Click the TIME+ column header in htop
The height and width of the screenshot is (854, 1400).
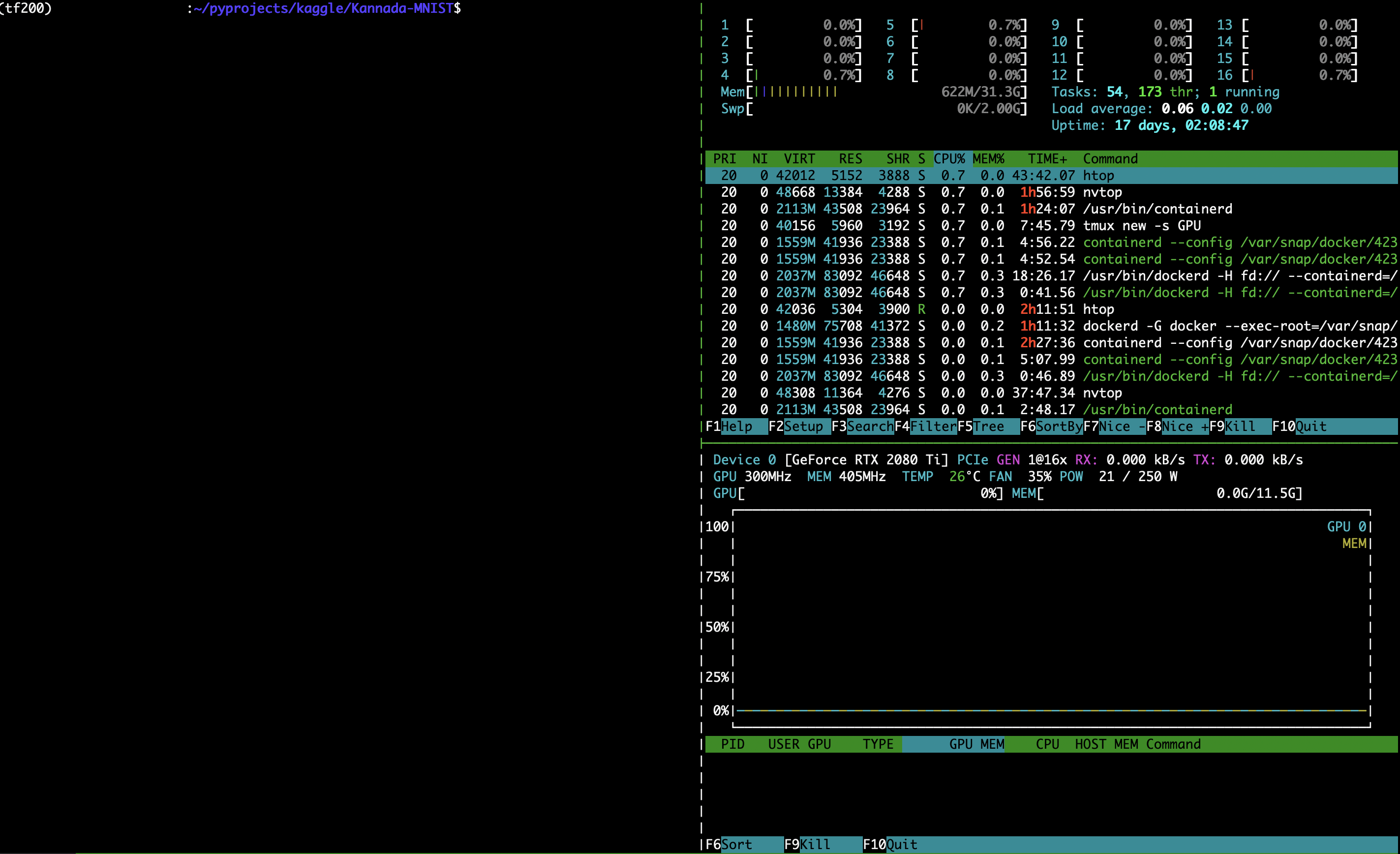pos(1047,159)
